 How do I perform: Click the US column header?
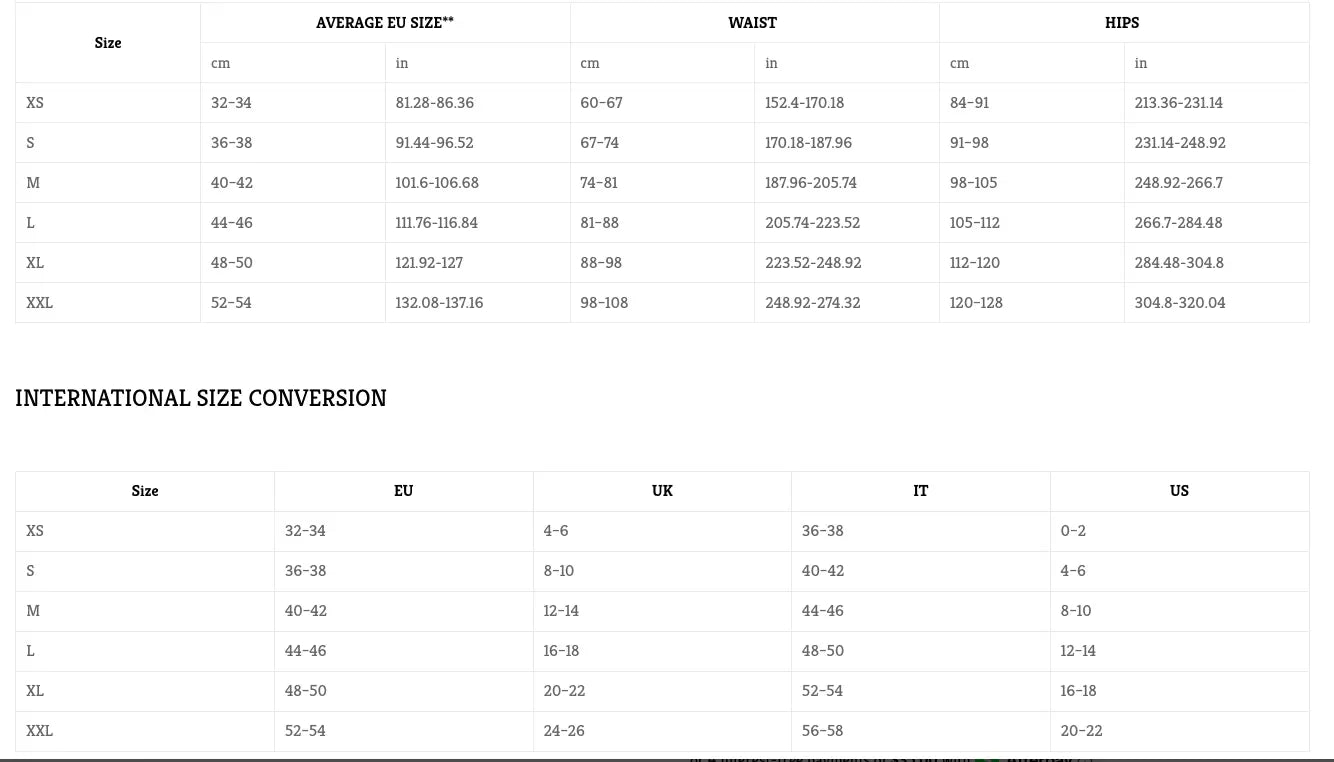[x=1179, y=491]
